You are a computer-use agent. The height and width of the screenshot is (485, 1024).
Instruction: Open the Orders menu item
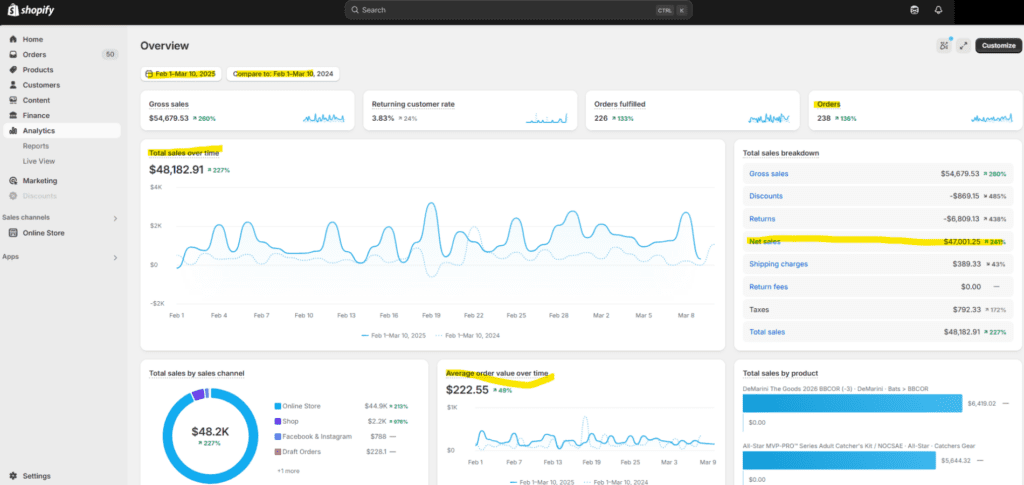click(34, 54)
